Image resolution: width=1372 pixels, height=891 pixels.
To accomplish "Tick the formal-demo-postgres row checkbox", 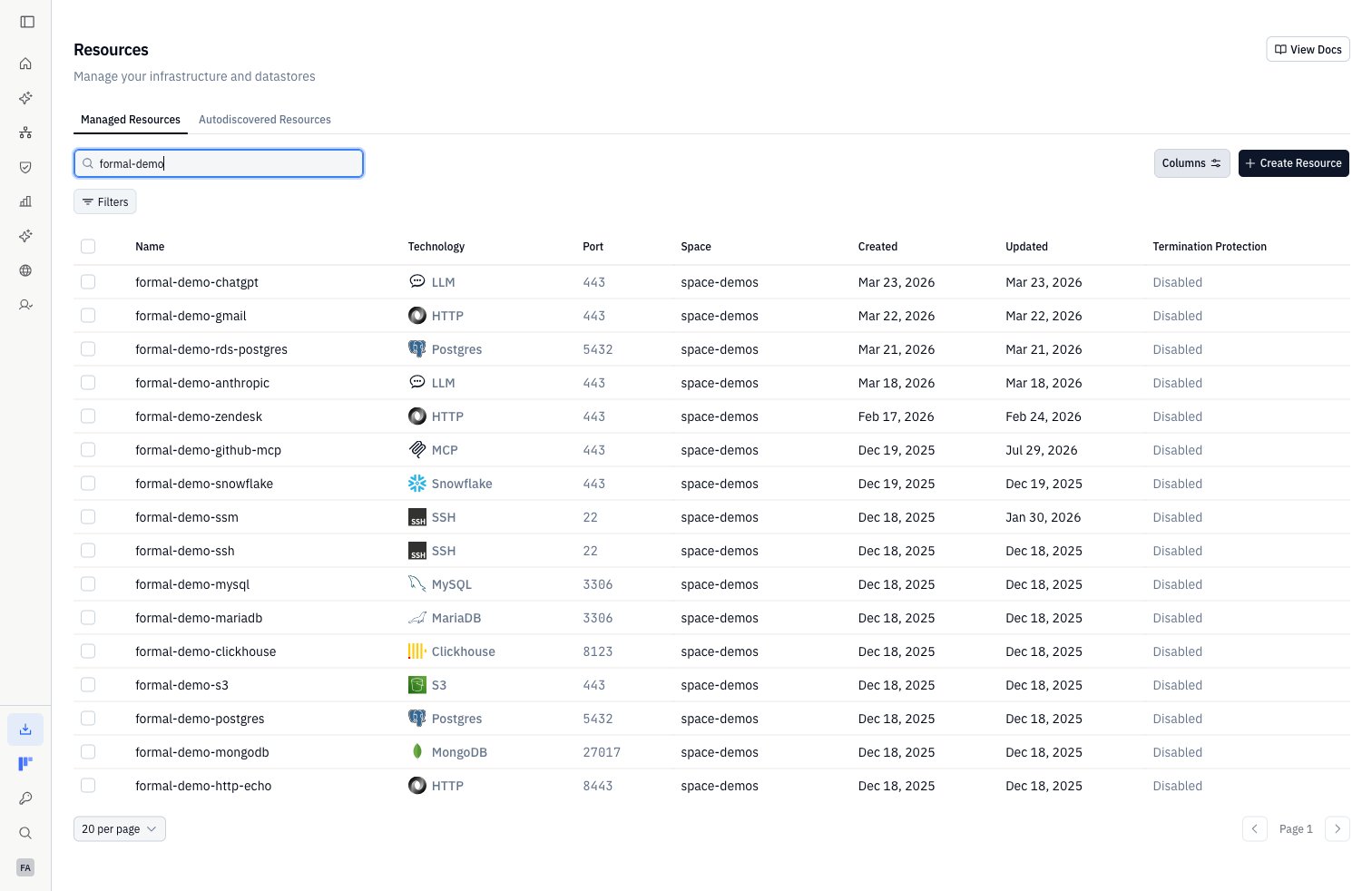I will (88, 719).
